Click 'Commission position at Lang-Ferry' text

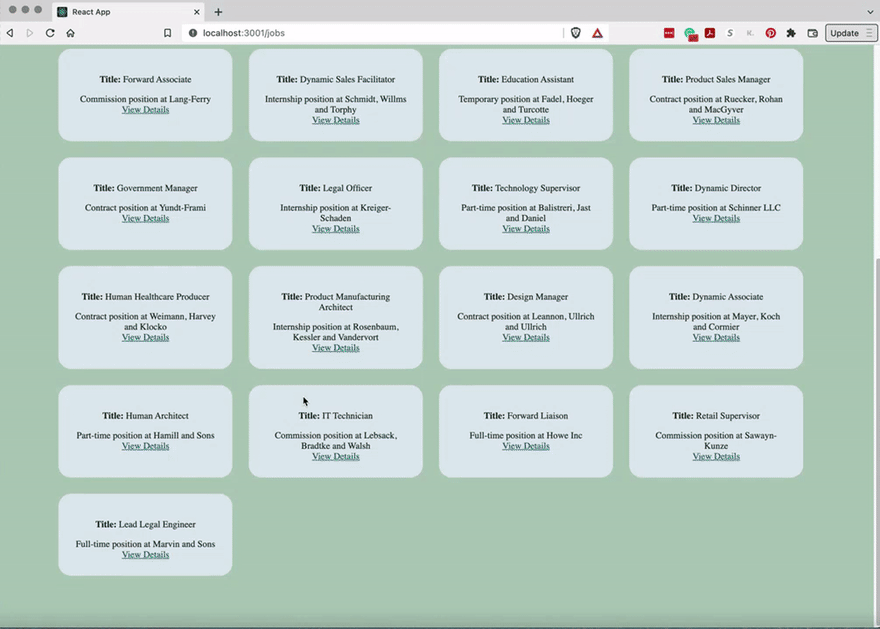click(145, 99)
